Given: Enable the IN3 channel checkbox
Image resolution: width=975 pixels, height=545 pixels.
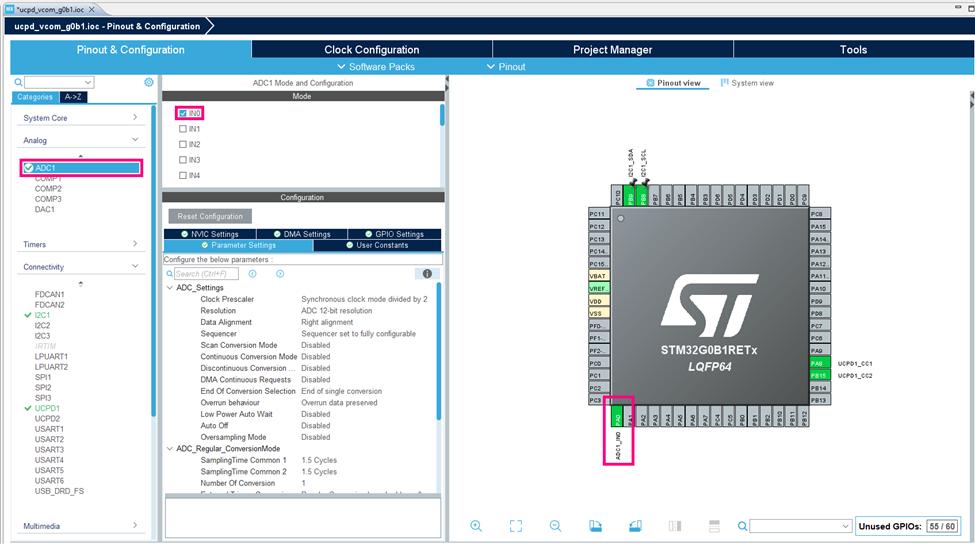Looking at the screenshot, I should [x=183, y=160].
